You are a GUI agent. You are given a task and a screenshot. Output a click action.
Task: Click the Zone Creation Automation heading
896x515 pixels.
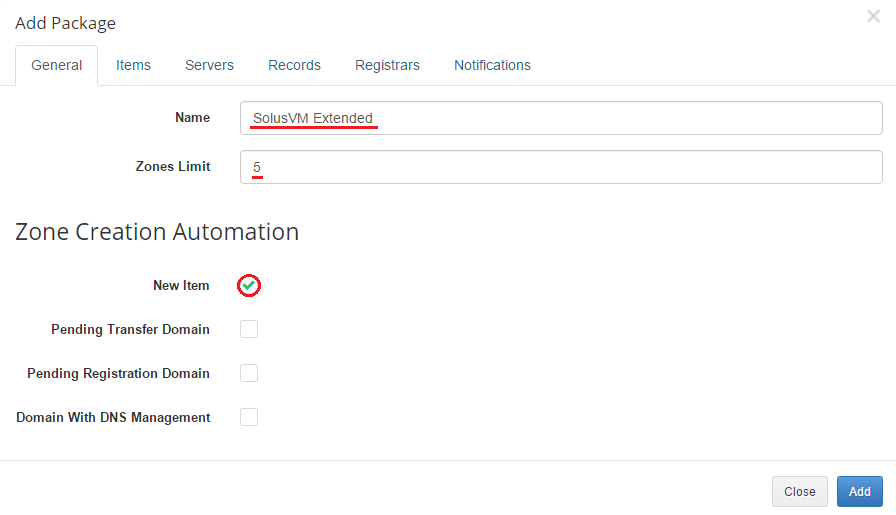157,232
